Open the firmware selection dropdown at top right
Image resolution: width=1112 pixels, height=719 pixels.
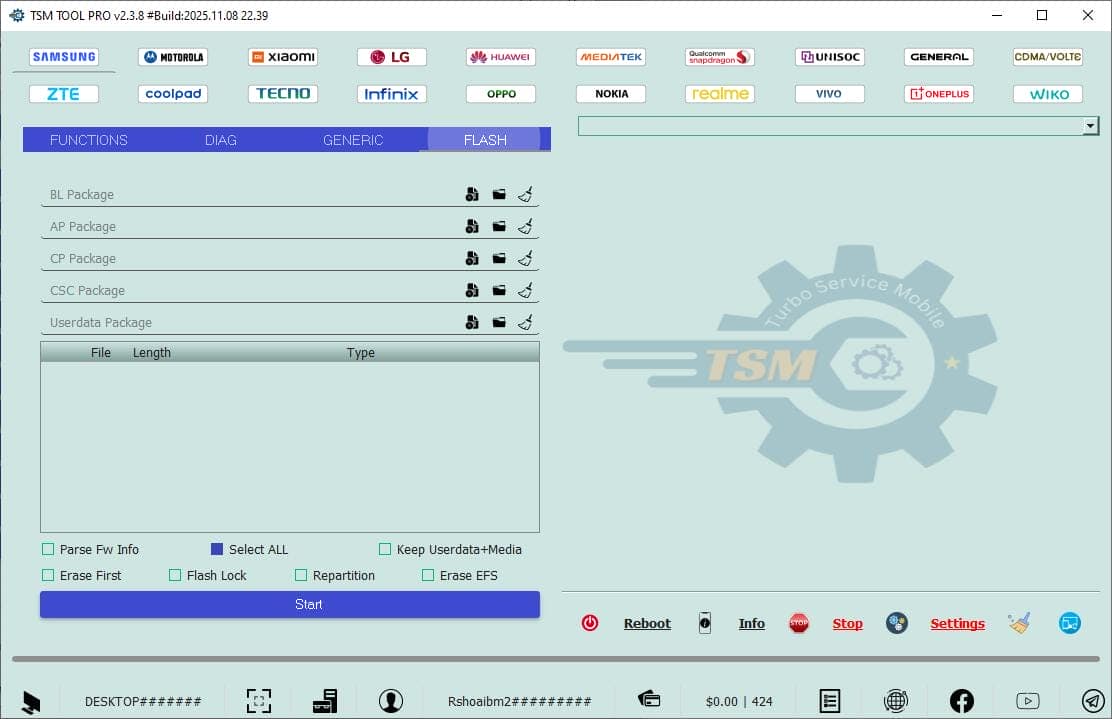click(1090, 126)
